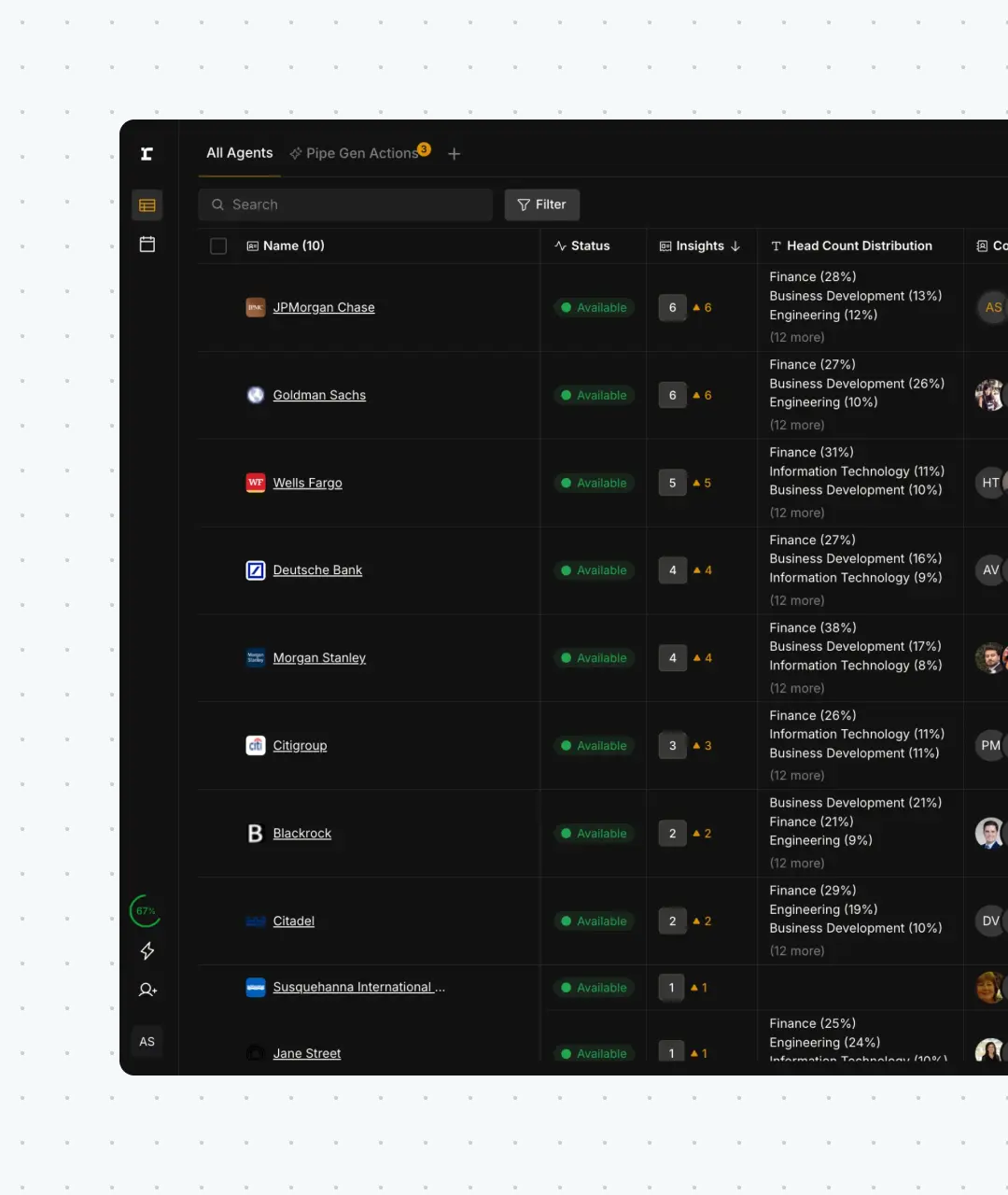1008x1195 pixels.
Task: Open the 6 insights badge for Goldman Sachs
Action: pos(672,395)
